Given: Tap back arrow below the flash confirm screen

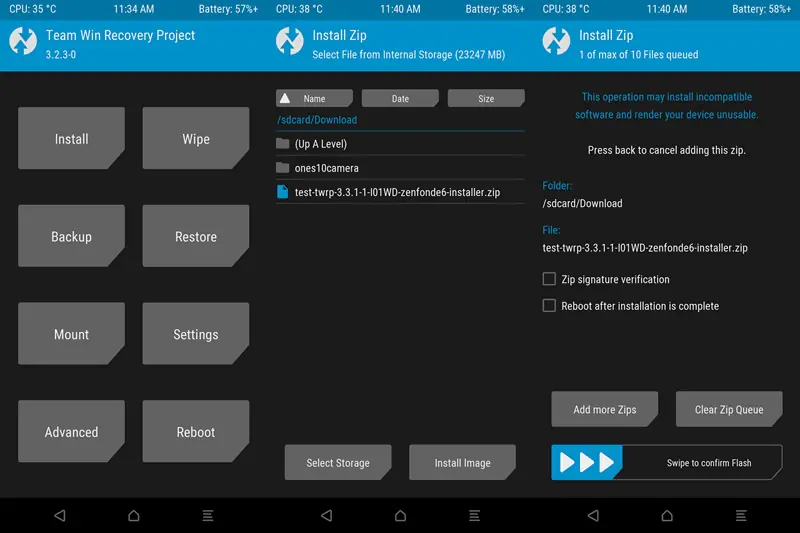Looking at the screenshot, I should click(x=593, y=516).
